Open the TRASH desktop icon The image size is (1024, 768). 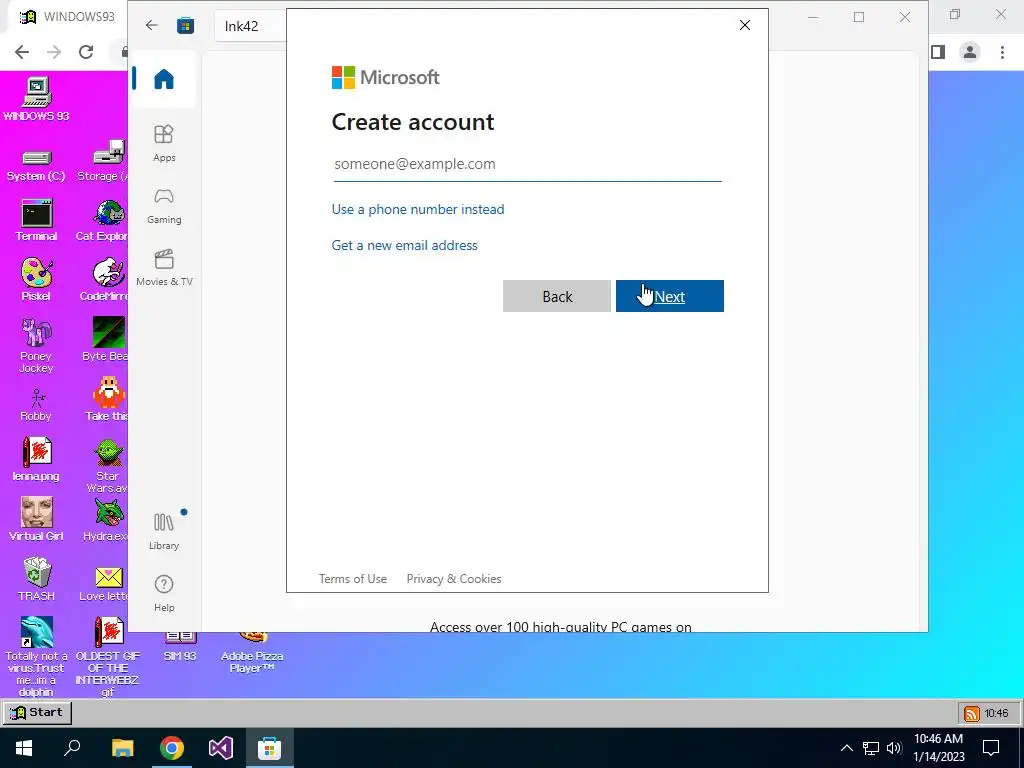(36, 579)
